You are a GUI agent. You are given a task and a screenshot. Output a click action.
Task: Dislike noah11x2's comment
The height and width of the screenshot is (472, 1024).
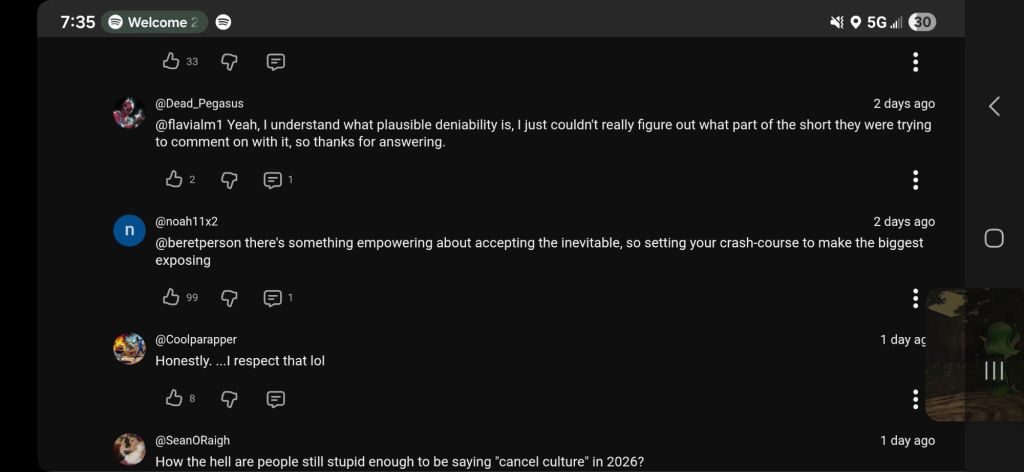[229, 298]
